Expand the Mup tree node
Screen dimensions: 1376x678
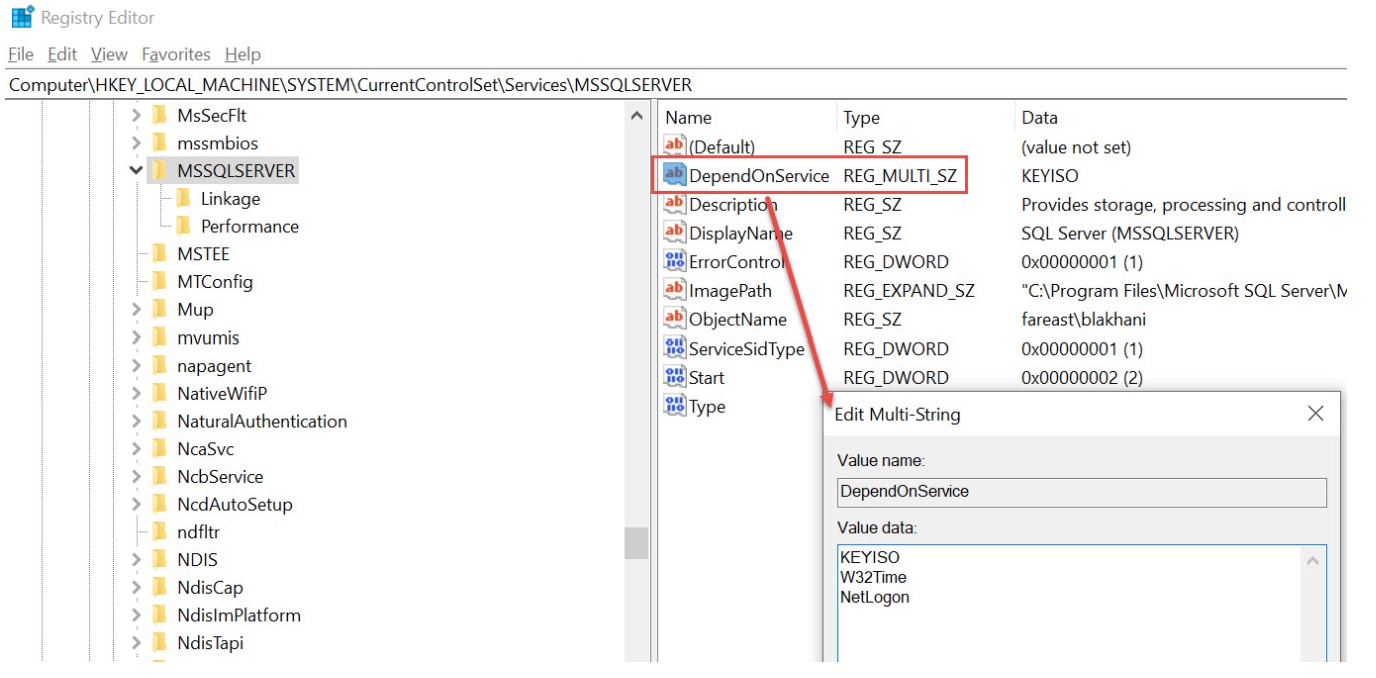(136, 310)
